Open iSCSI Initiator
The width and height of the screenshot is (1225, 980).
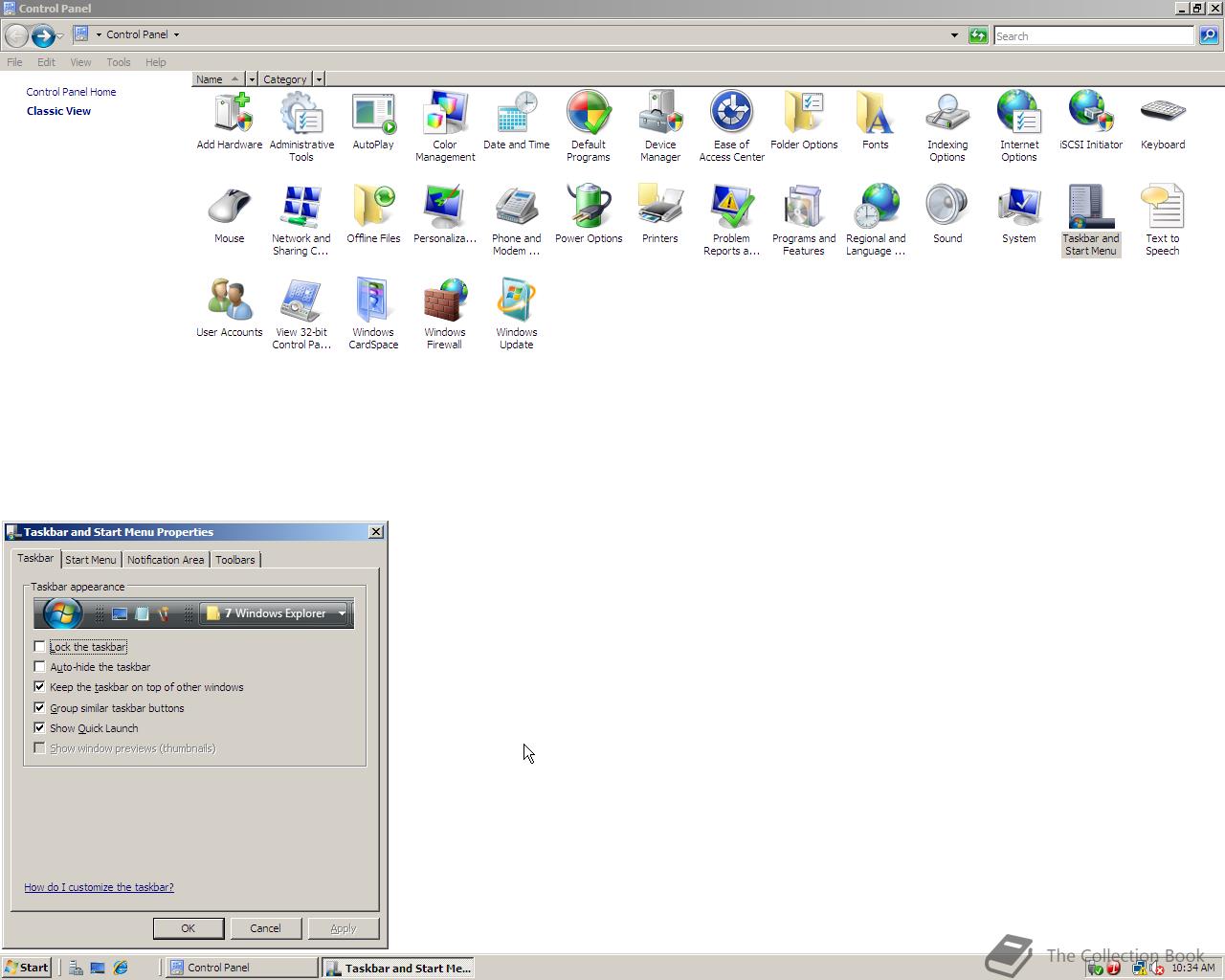coord(1091,122)
